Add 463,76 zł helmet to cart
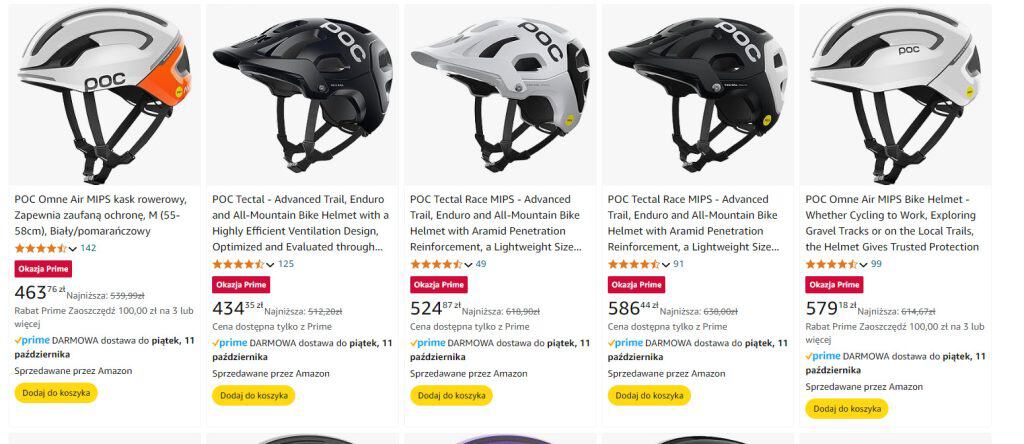 tap(56, 393)
